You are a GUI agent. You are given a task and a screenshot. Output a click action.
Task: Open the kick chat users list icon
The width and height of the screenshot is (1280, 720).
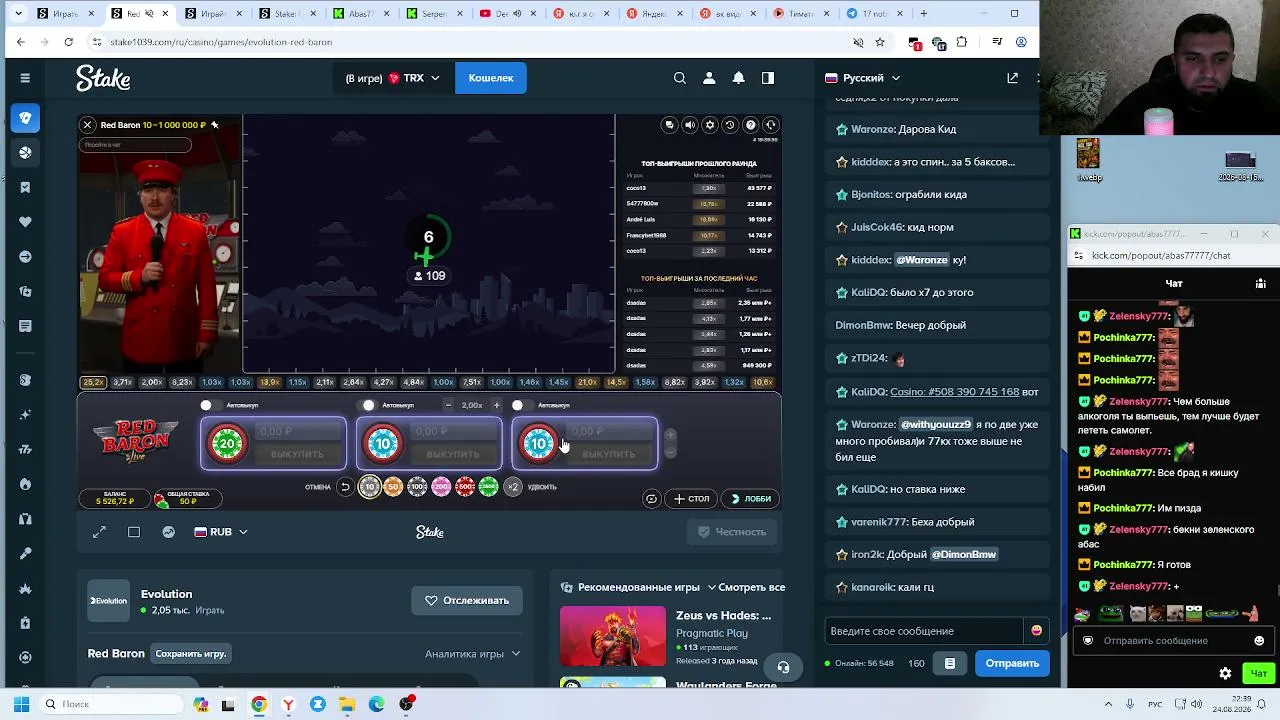tap(1260, 284)
